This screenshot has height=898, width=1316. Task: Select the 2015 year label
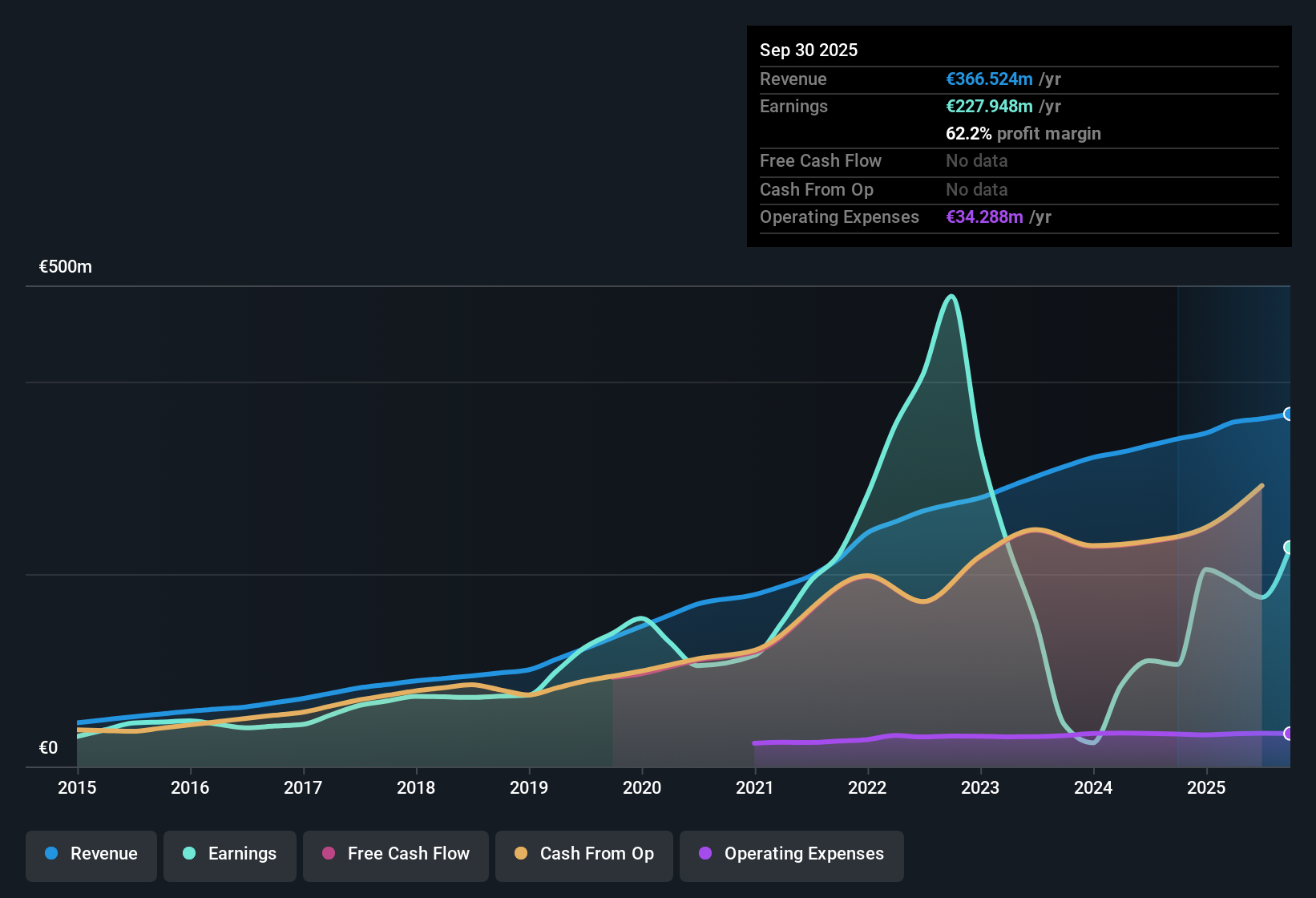76,788
